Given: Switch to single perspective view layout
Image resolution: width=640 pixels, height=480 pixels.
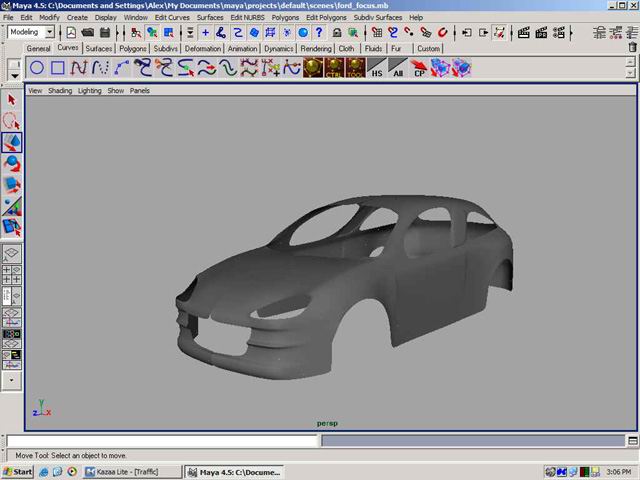Looking at the screenshot, I should (x=12, y=254).
